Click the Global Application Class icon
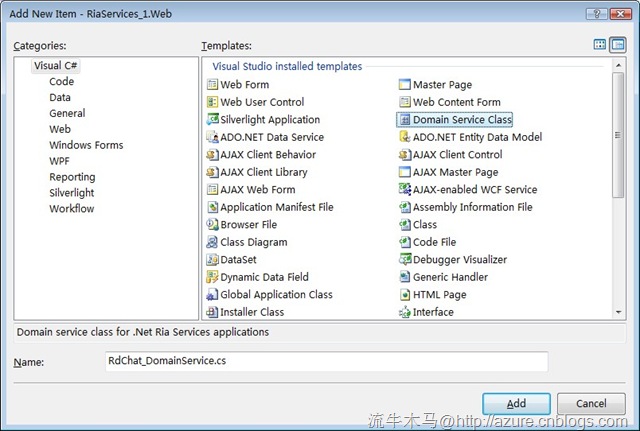 212,295
